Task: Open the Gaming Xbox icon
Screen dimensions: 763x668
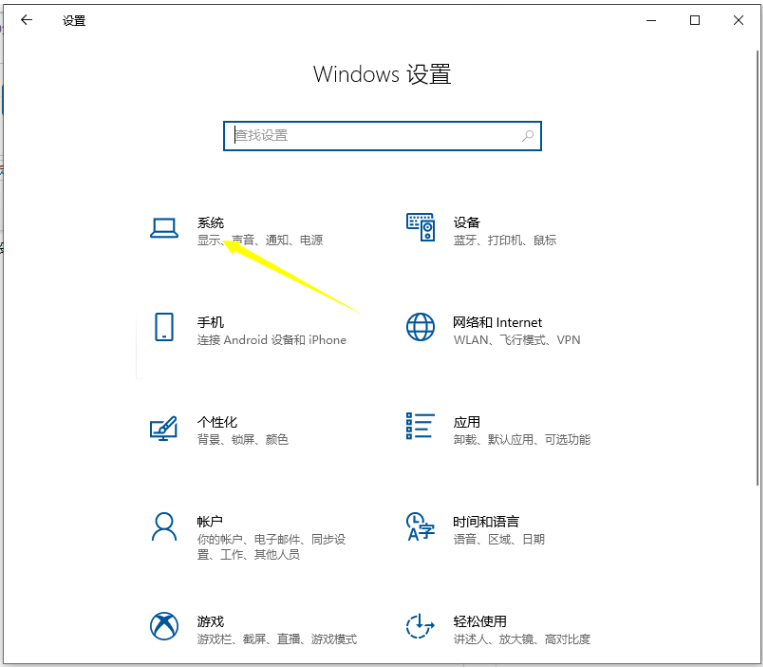Action: coord(163,626)
